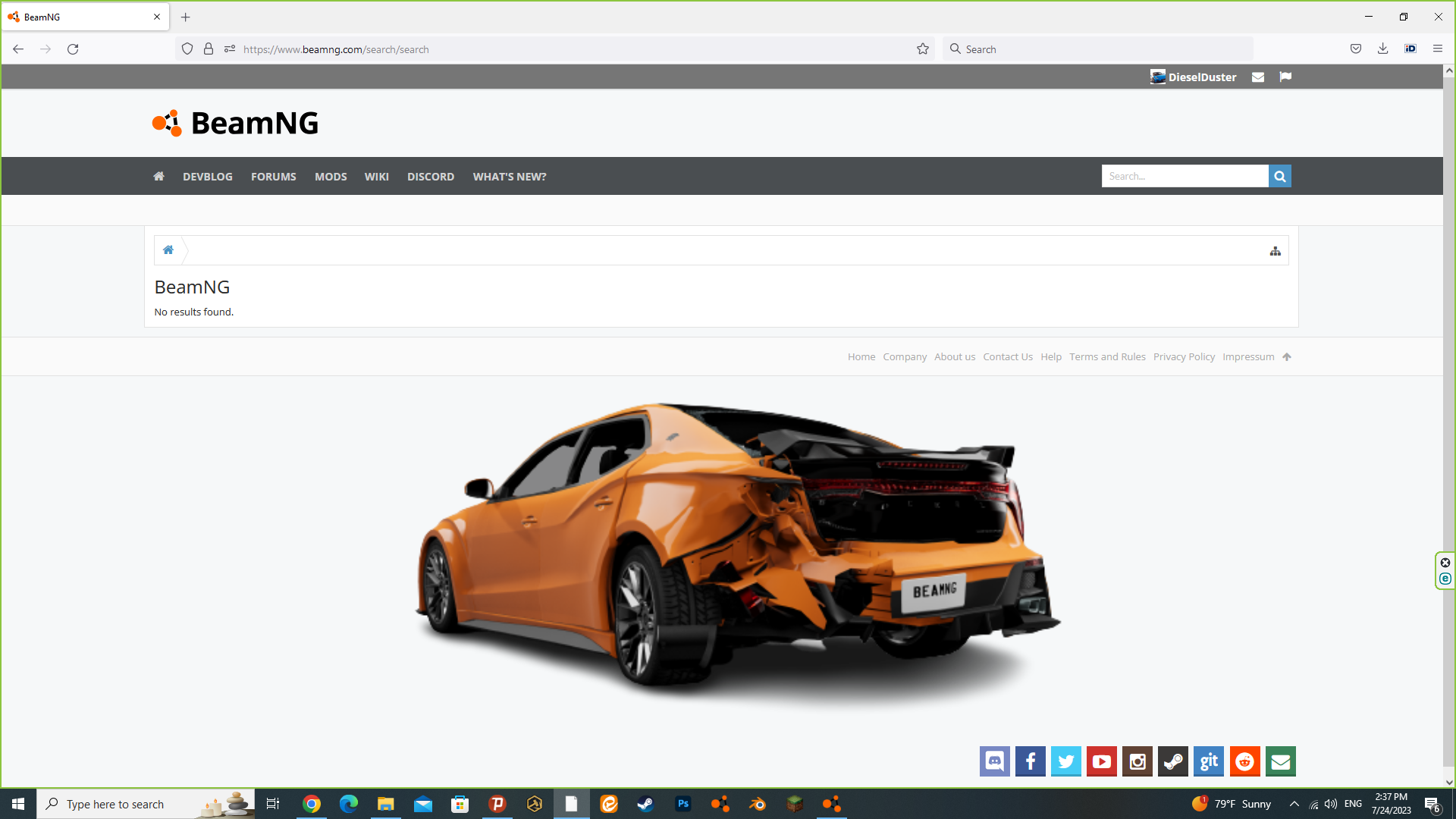Click the Contact Us footer link
1456x819 pixels.
tap(1007, 356)
